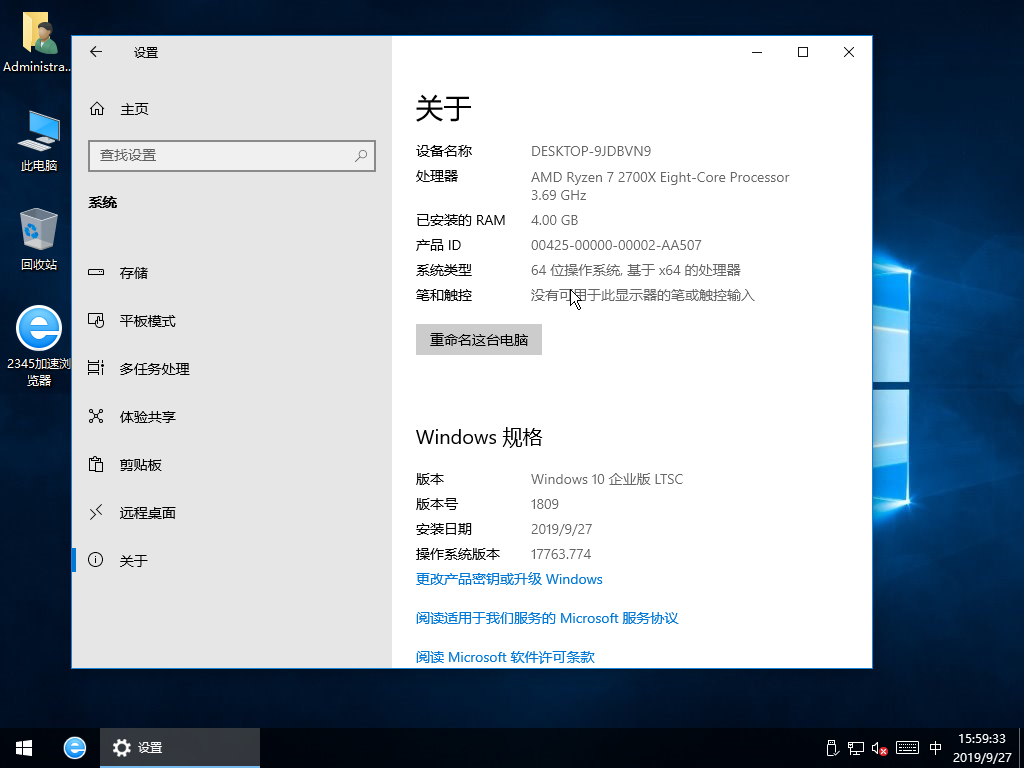
Task: Select the 远程桌面 remote desktop icon
Action: [x=96, y=512]
